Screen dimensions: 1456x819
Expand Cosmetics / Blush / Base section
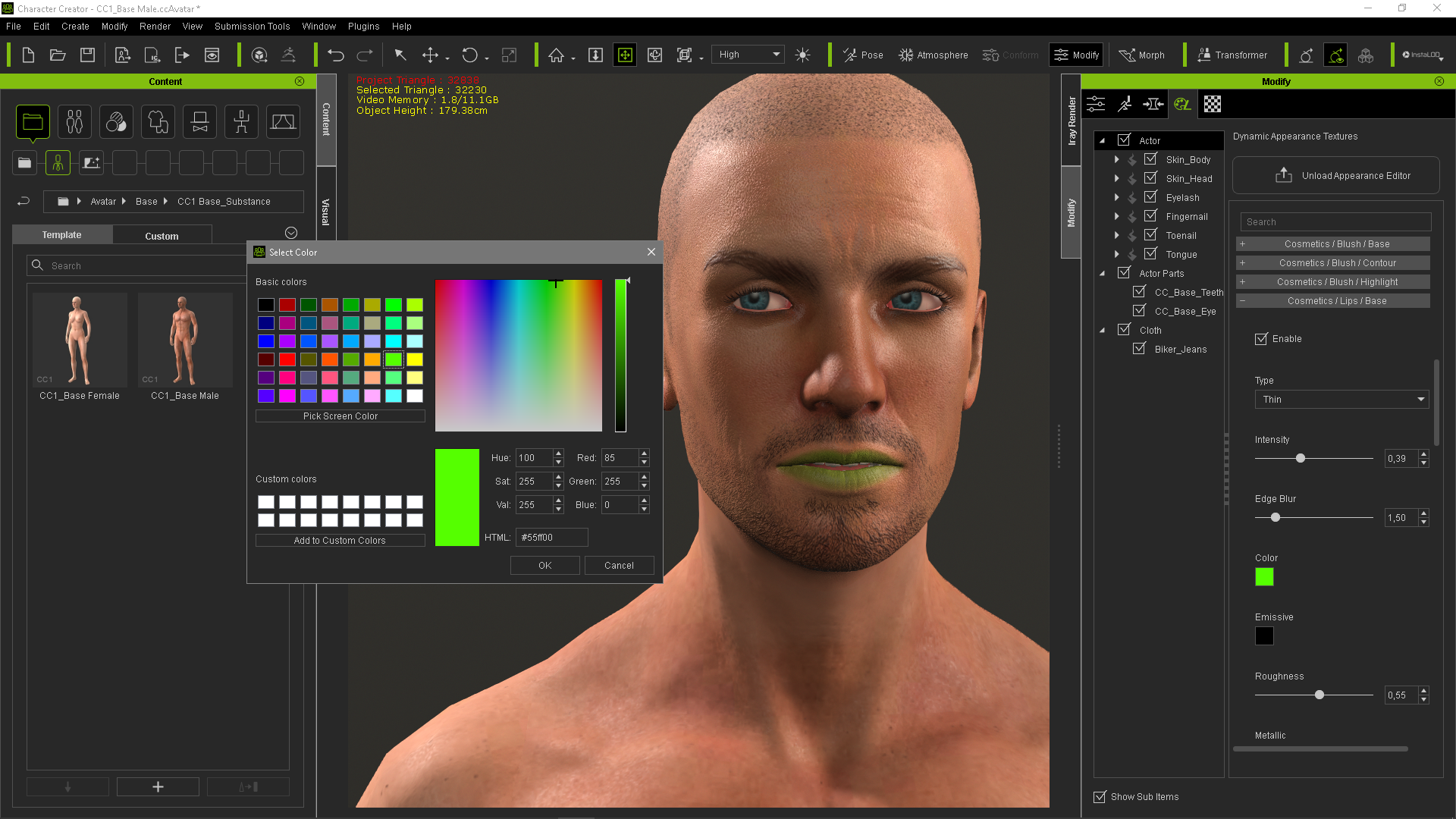tap(1333, 243)
